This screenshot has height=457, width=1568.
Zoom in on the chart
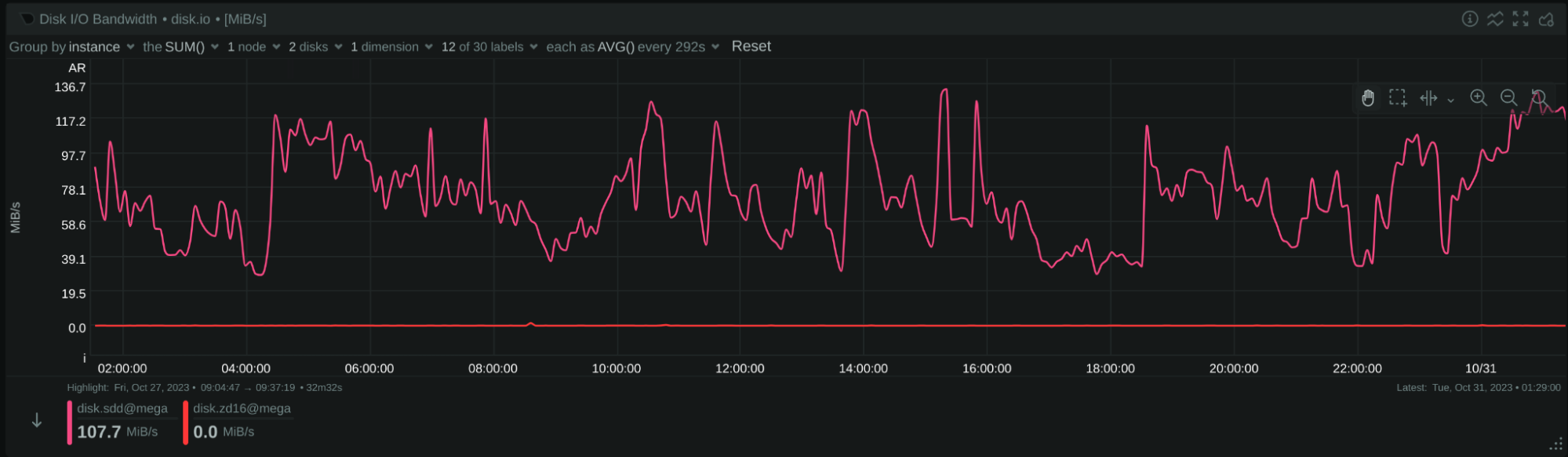pos(1479,98)
